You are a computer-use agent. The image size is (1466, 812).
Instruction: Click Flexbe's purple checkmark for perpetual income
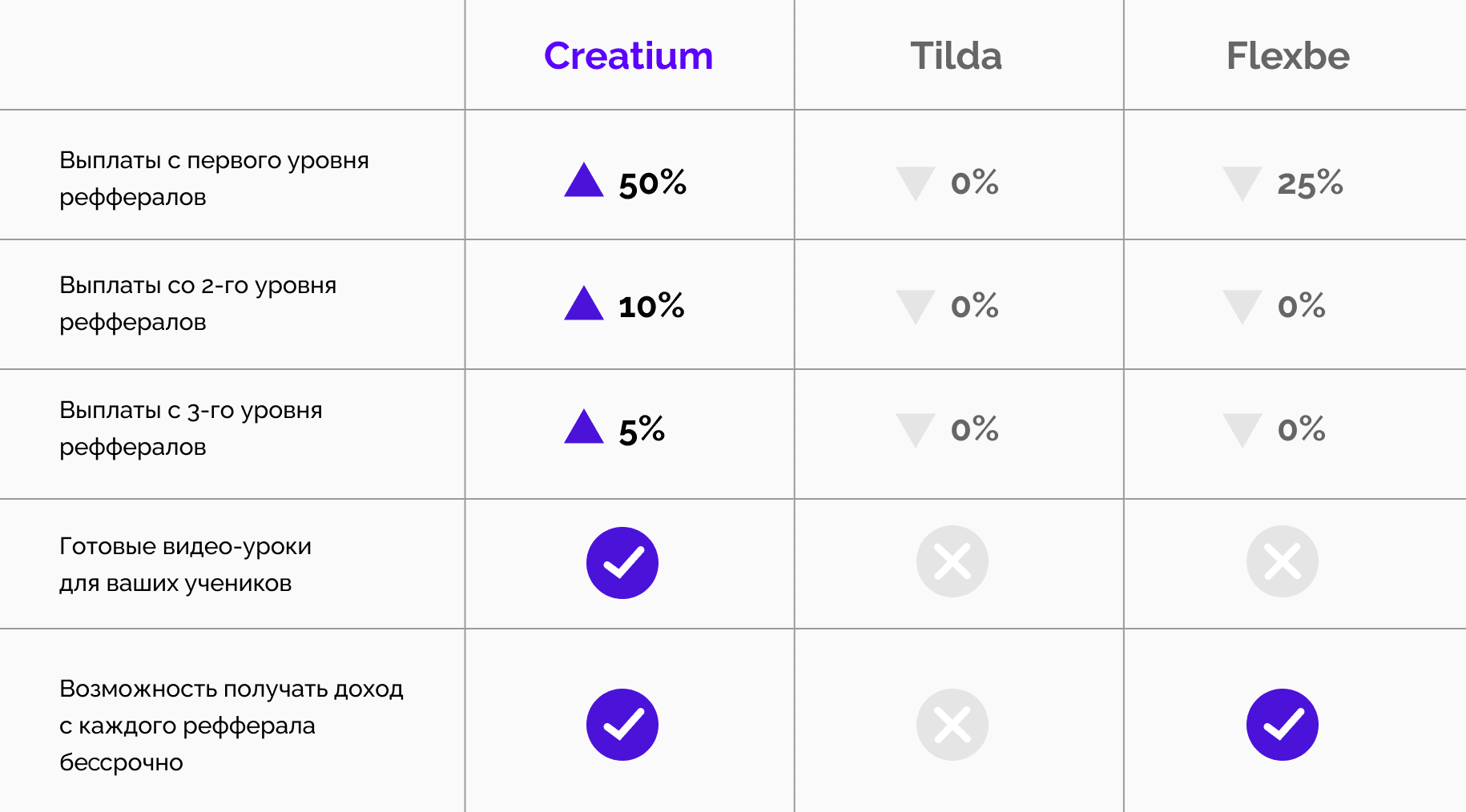tap(1282, 724)
